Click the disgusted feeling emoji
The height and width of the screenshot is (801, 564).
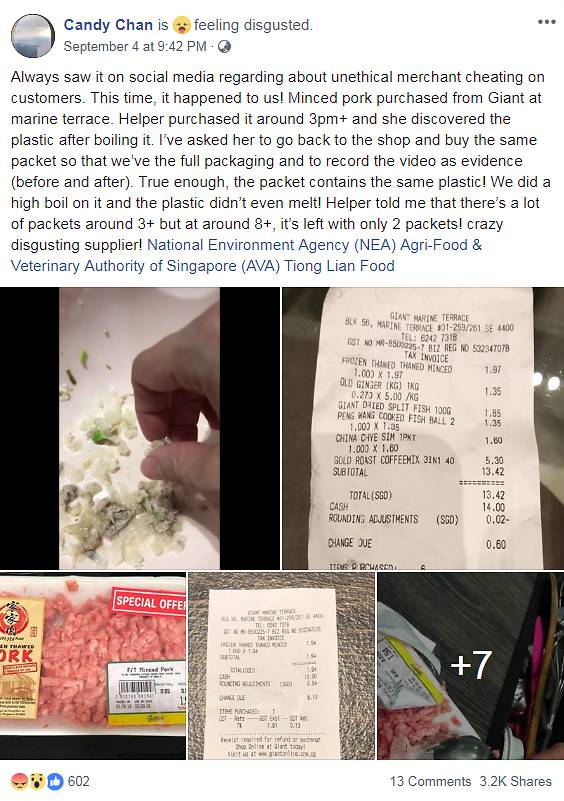(x=181, y=25)
